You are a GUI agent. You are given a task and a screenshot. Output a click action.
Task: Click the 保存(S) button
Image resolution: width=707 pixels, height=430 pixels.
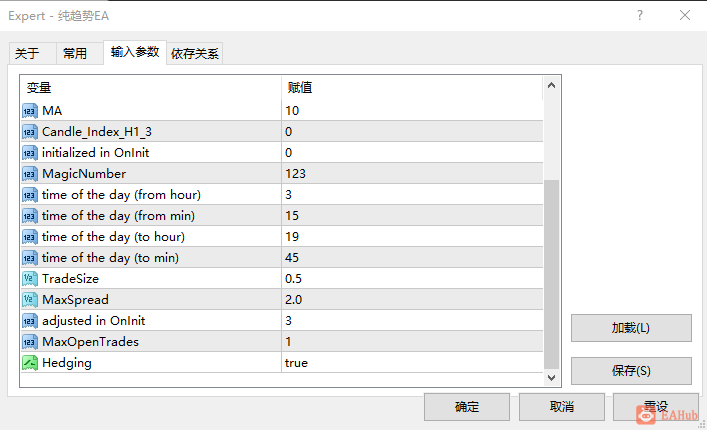631,371
